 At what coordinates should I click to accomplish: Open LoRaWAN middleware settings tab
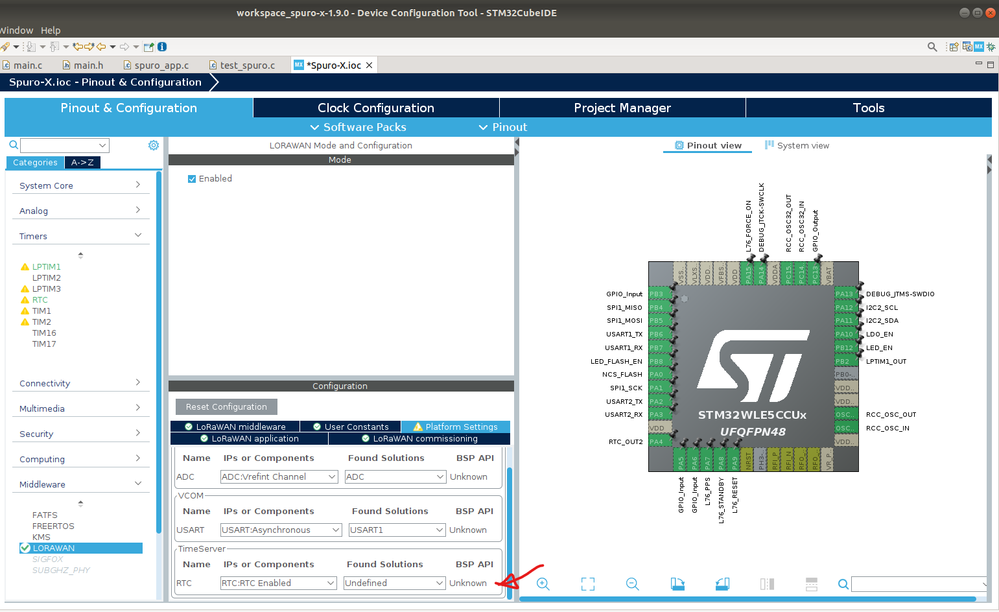(x=234, y=427)
